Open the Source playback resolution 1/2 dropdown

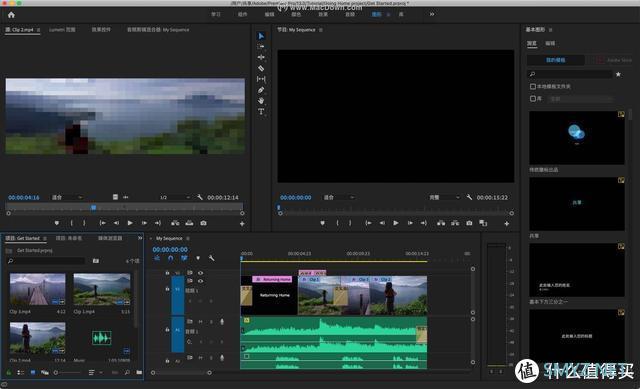tap(175, 197)
